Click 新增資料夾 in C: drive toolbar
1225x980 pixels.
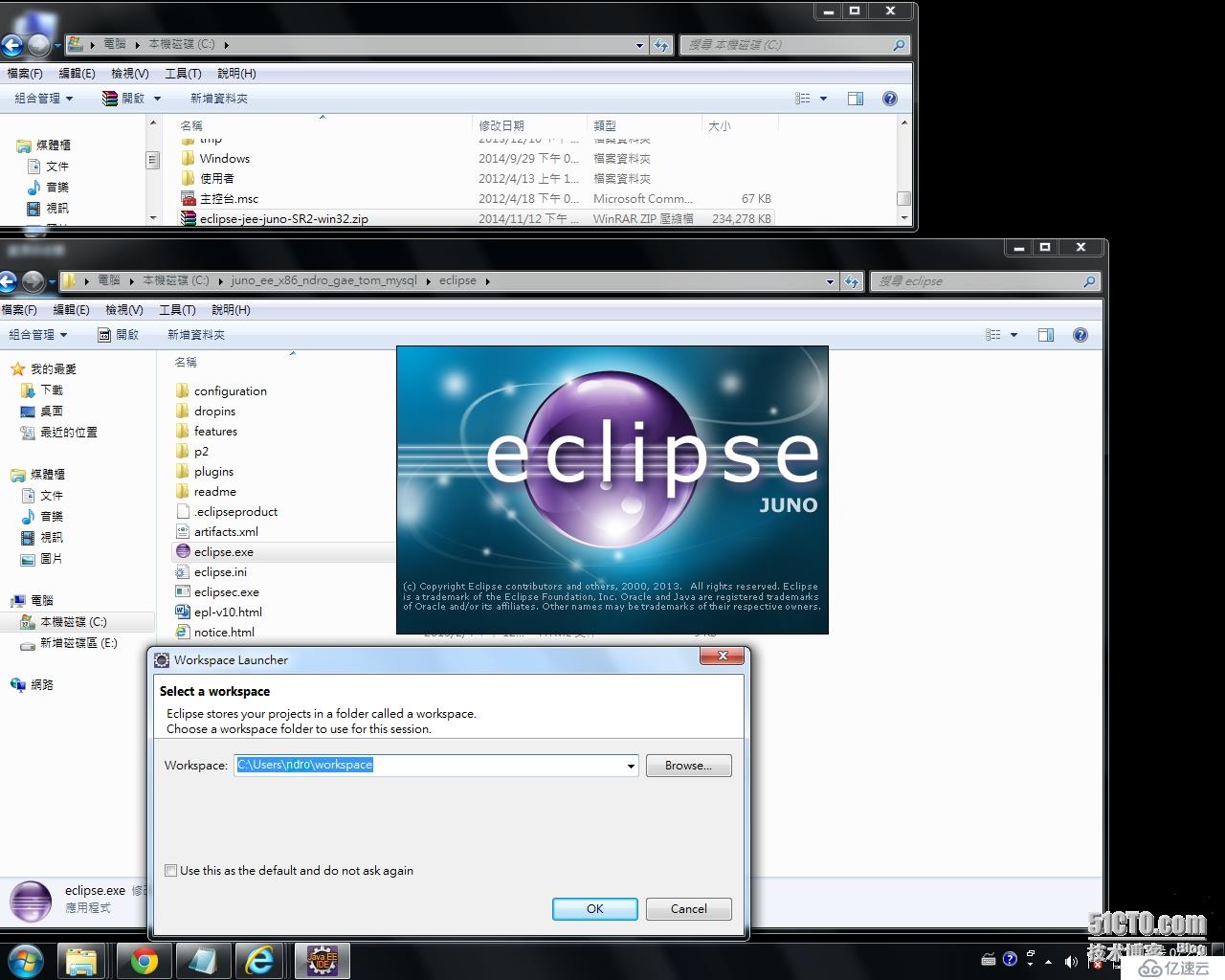(x=219, y=99)
